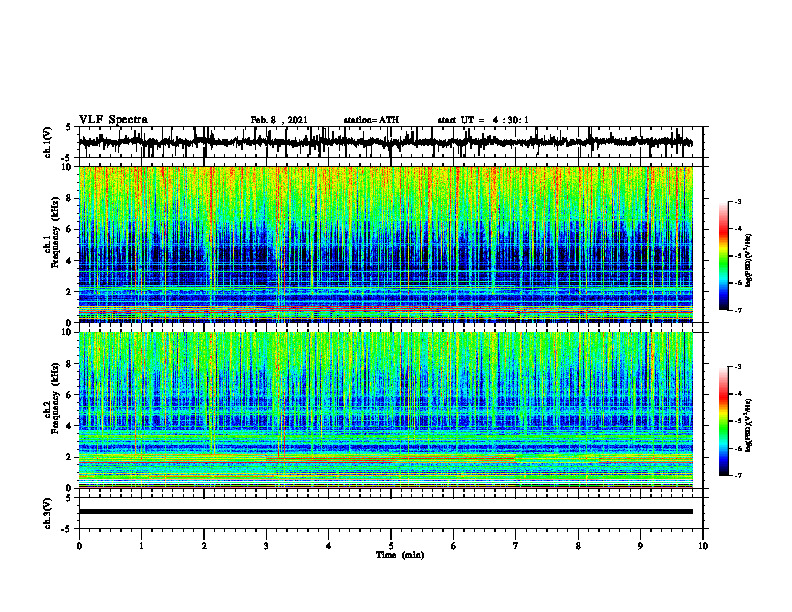The image size is (792, 612).
Task: Click the "VLF Spectra" title text
Action: (x=113, y=120)
